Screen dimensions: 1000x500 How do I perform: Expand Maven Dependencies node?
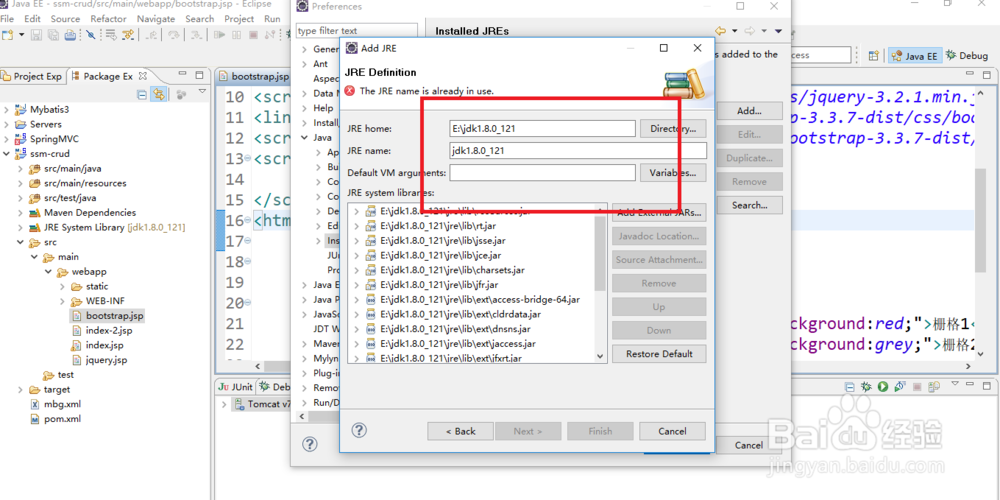(20, 212)
